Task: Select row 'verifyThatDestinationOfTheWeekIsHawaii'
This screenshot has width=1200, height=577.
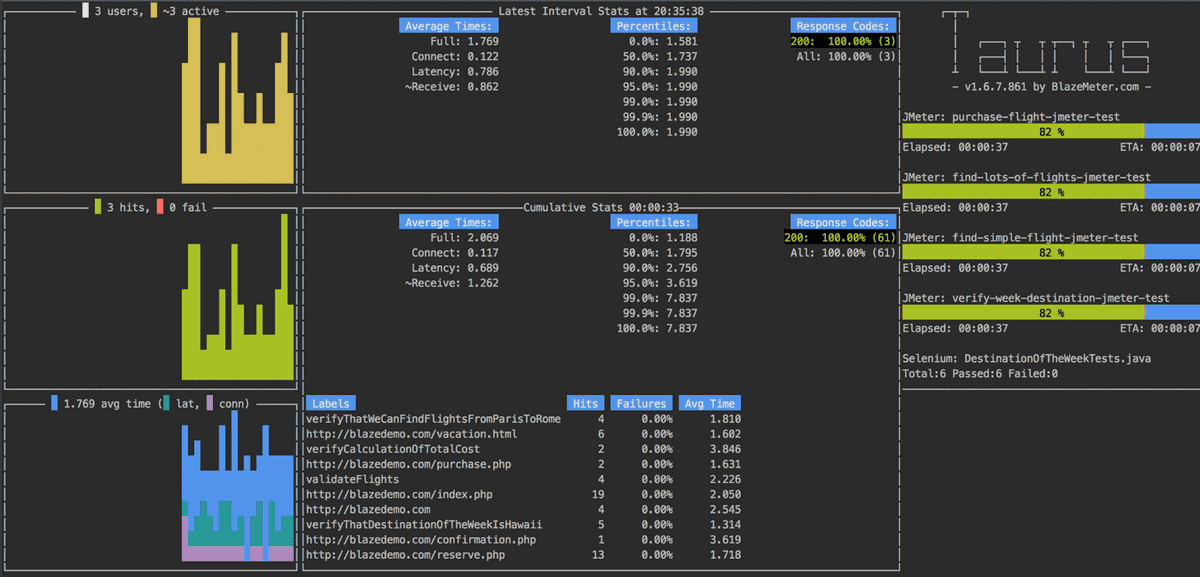Action: pyautogui.click(x=523, y=524)
